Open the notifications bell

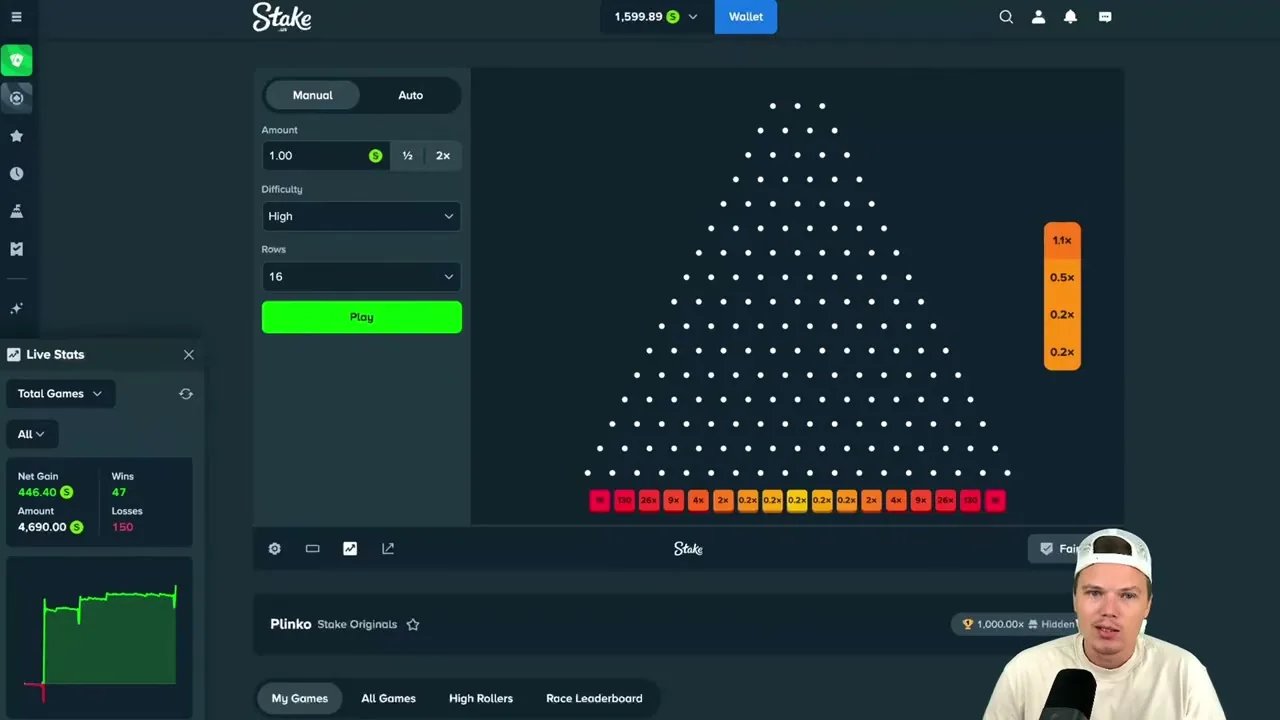tap(1070, 17)
